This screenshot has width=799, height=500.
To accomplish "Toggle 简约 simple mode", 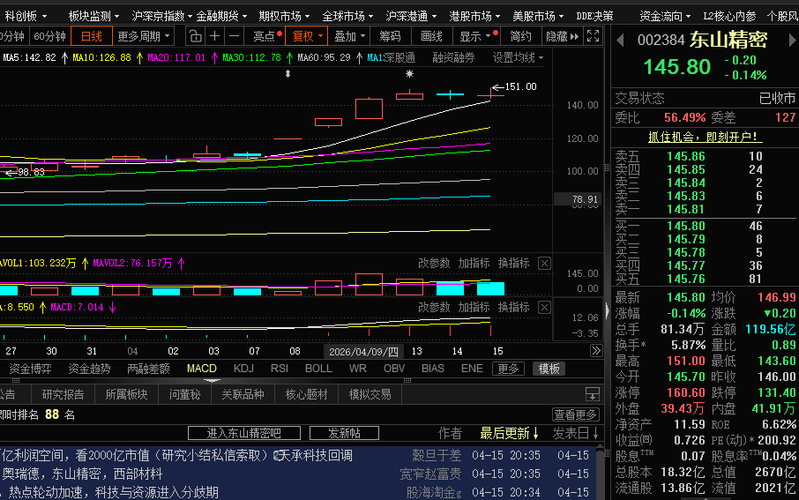I will 520,37.
